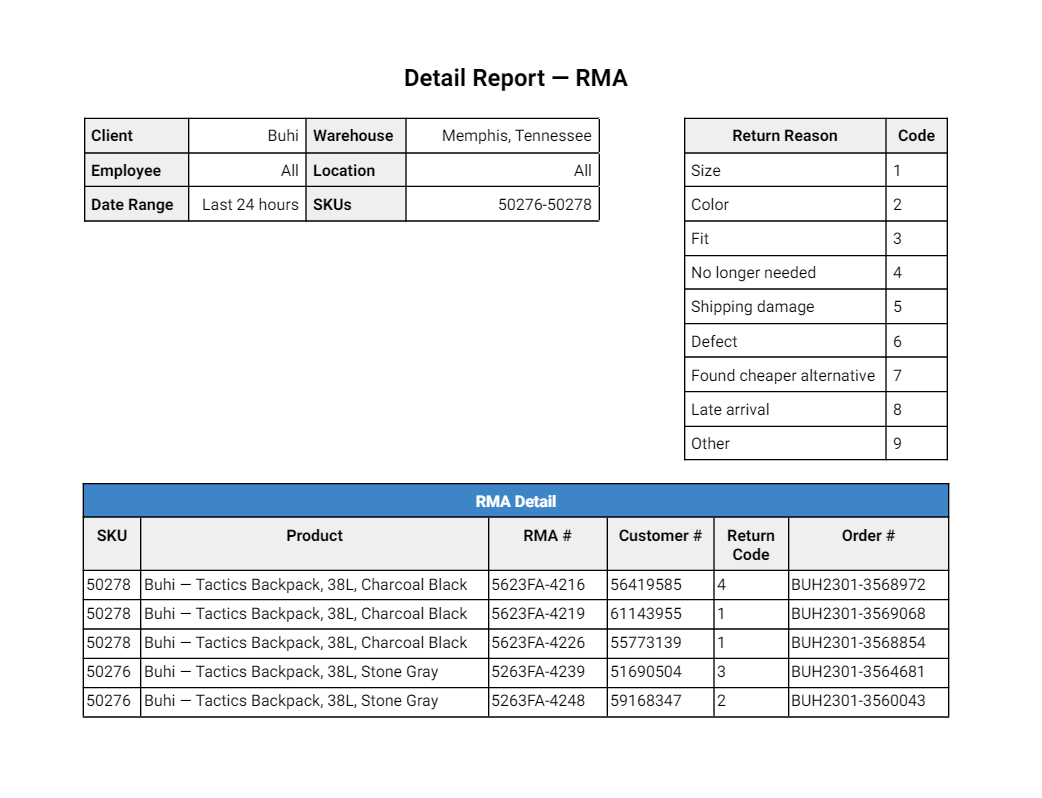1042x798 pixels.
Task: Select order number "BUH2301-3569068"
Action: point(858,614)
